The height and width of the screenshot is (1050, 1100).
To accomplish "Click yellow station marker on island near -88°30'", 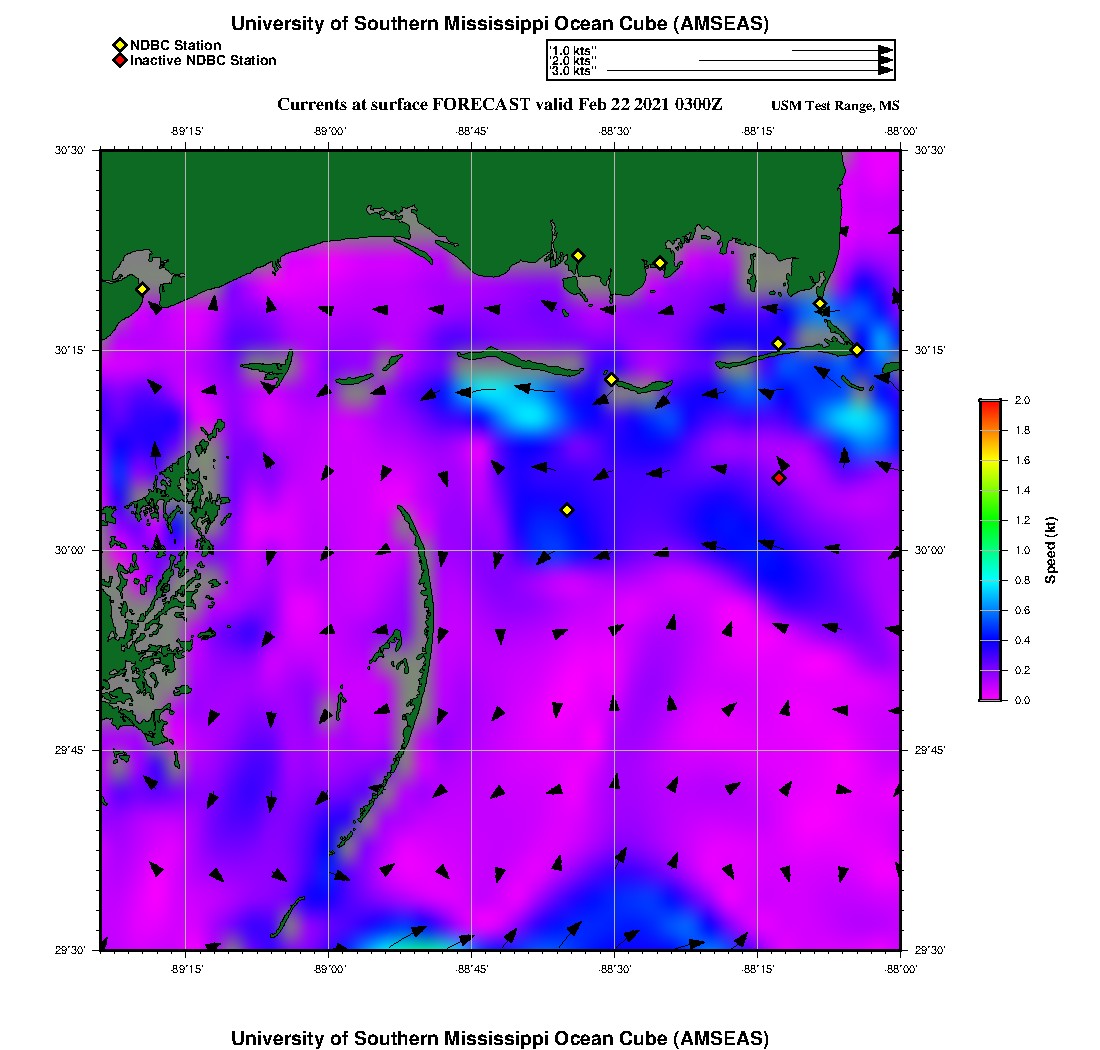I will point(612,379).
